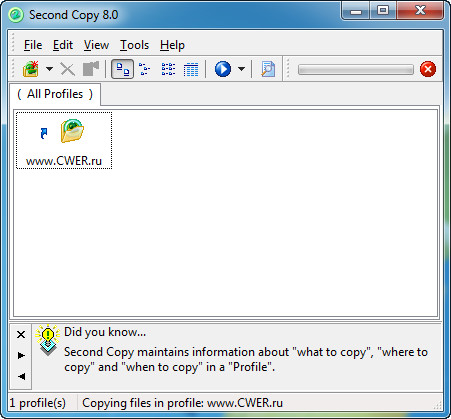Open the View menu

point(96,45)
